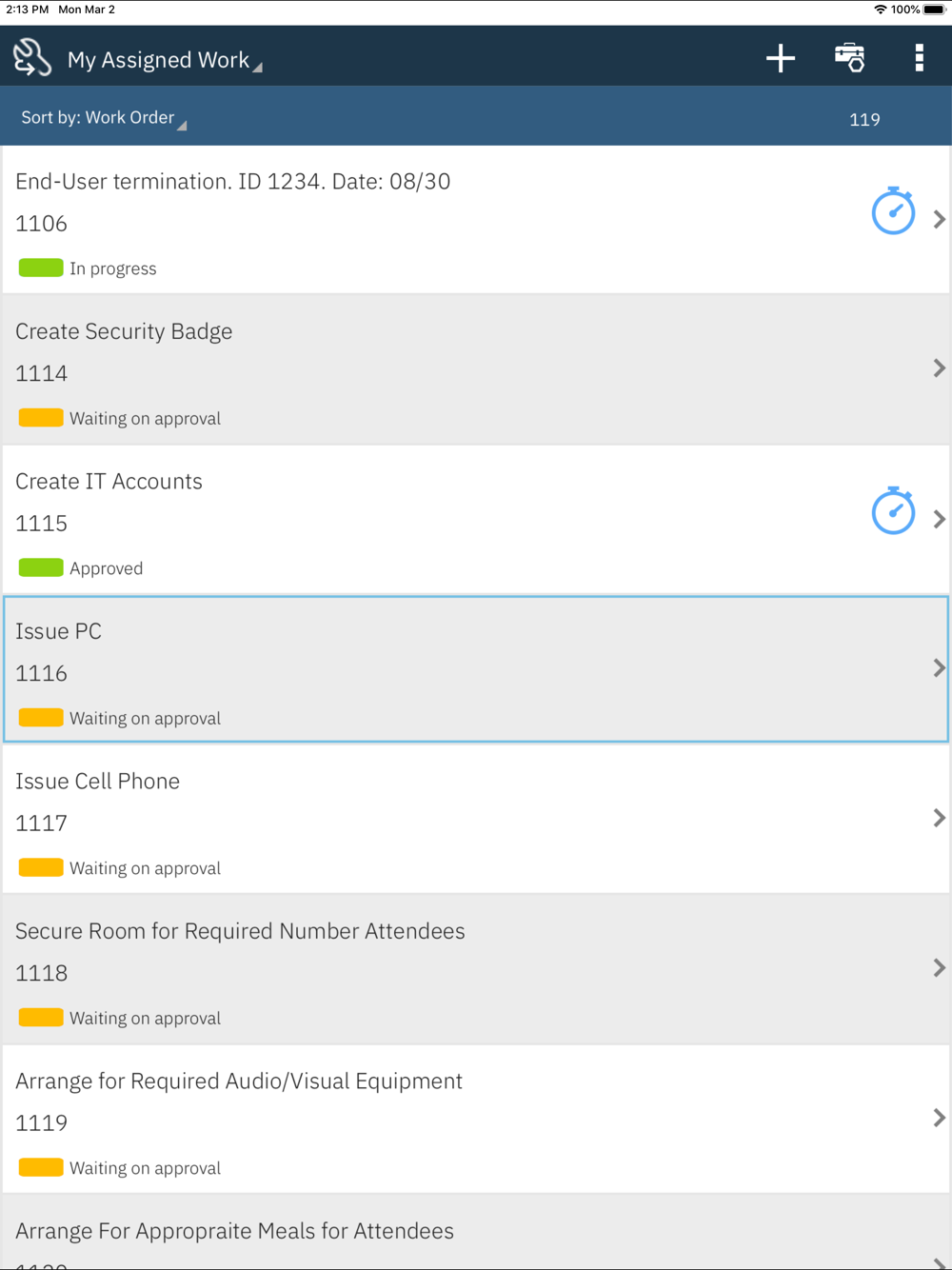Expand the My Assigned Work dropdown
952x1270 pixels.
click(x=165, y=60)
